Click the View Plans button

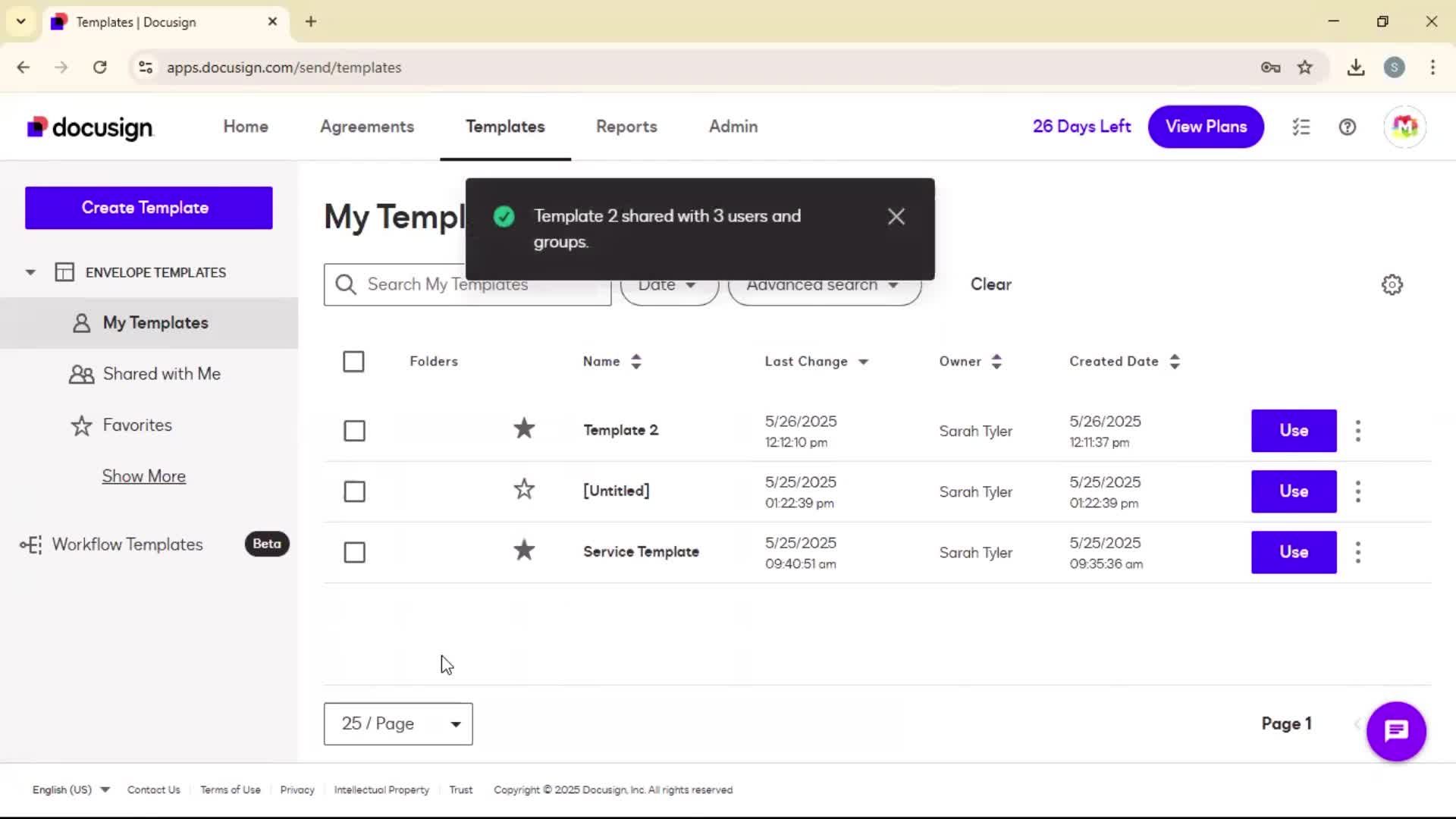[x=1206, y=127]
